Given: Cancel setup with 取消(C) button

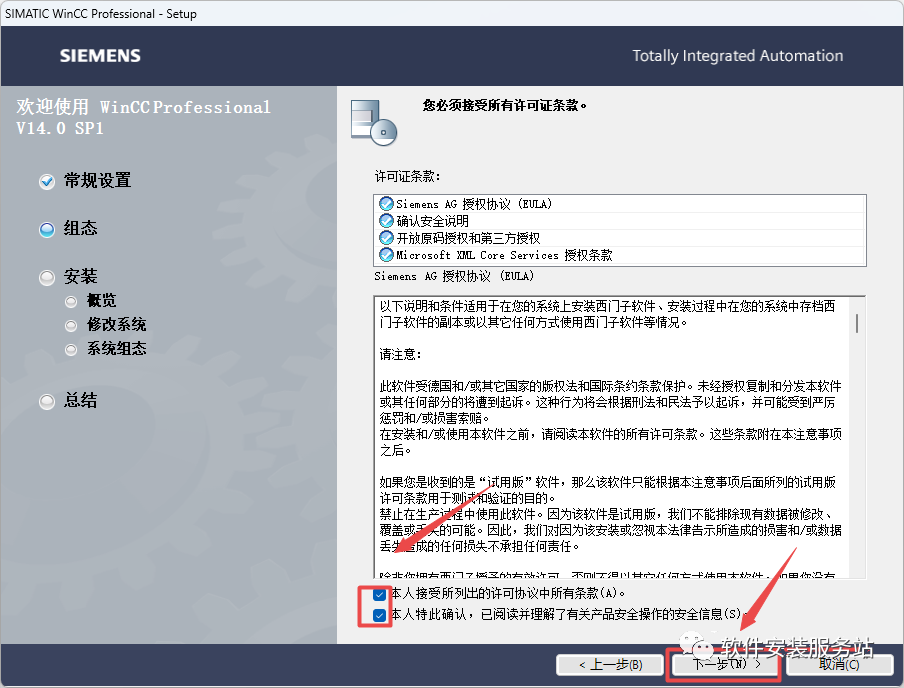Looking at the screenshot, I should 839,664.
